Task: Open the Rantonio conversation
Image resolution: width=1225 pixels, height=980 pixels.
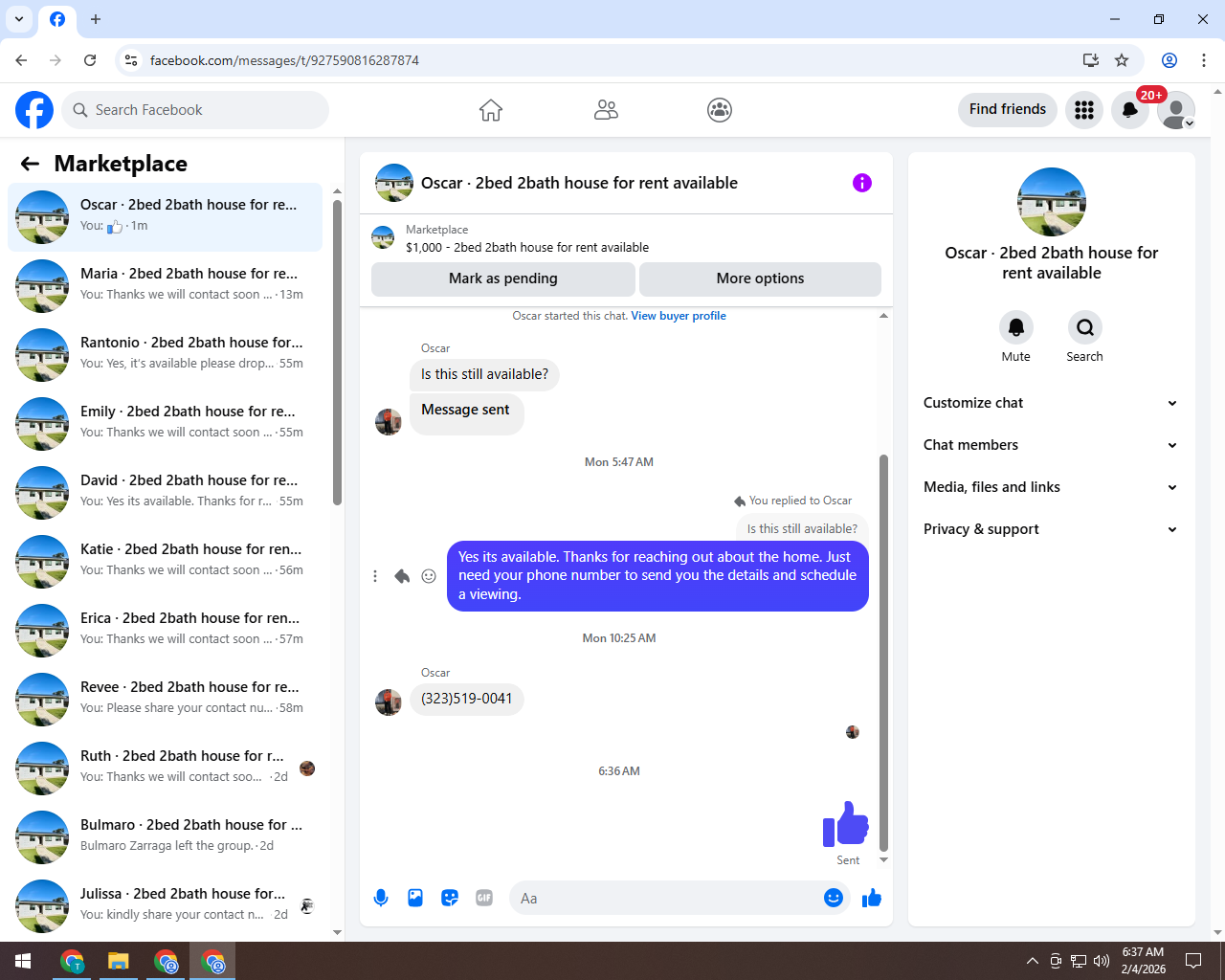Action: [x=165, y=355]
